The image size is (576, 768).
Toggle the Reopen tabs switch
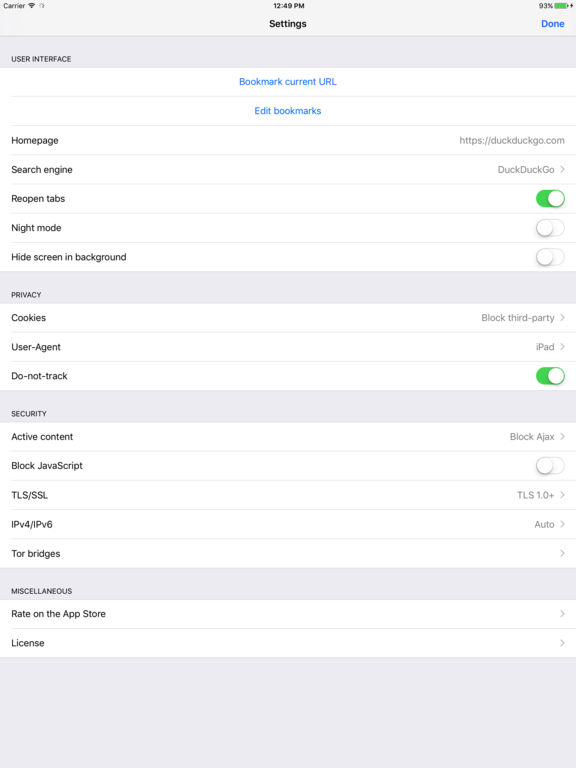(x=550, y=199)
